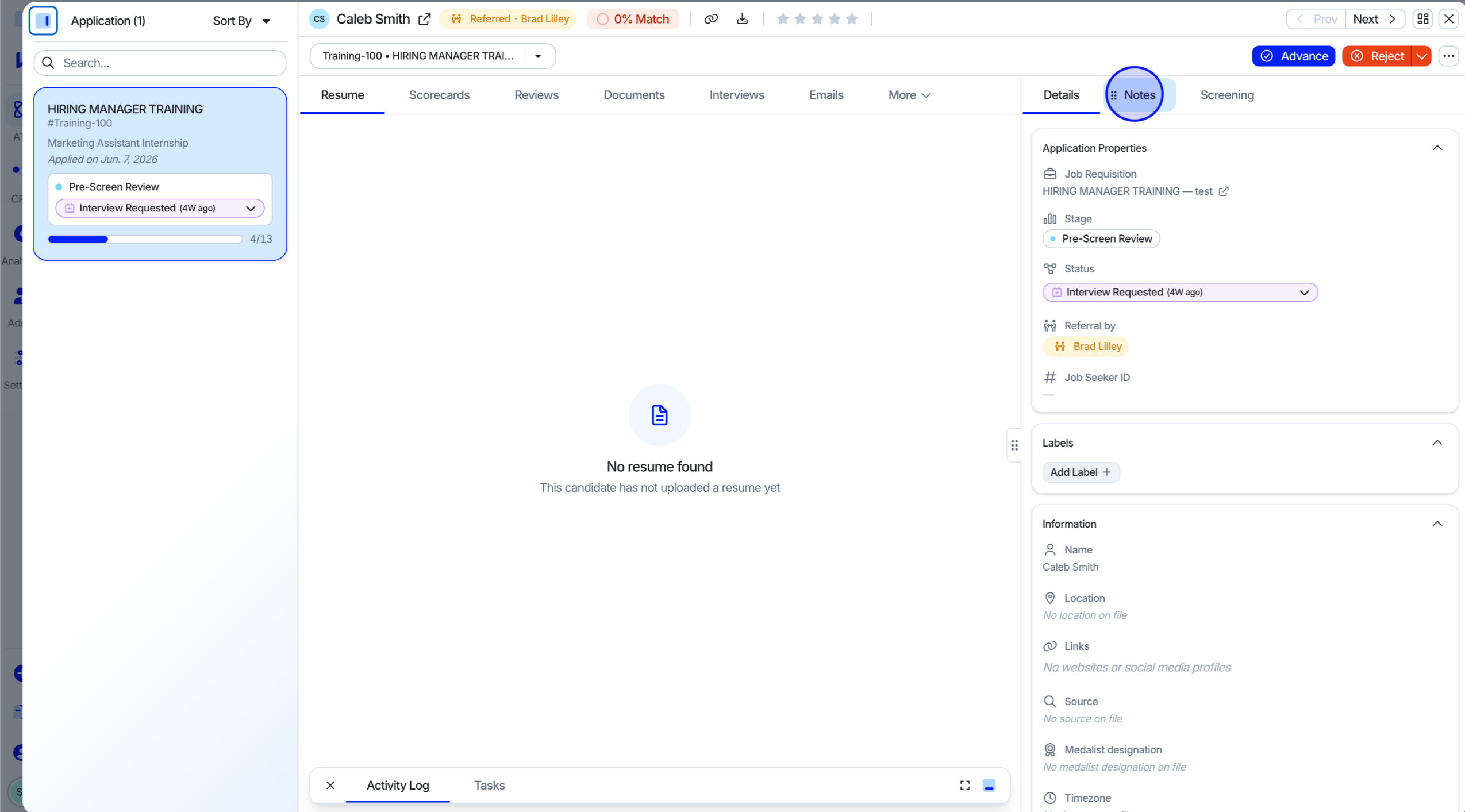Open the Documents tab

(x=634, y=95)
